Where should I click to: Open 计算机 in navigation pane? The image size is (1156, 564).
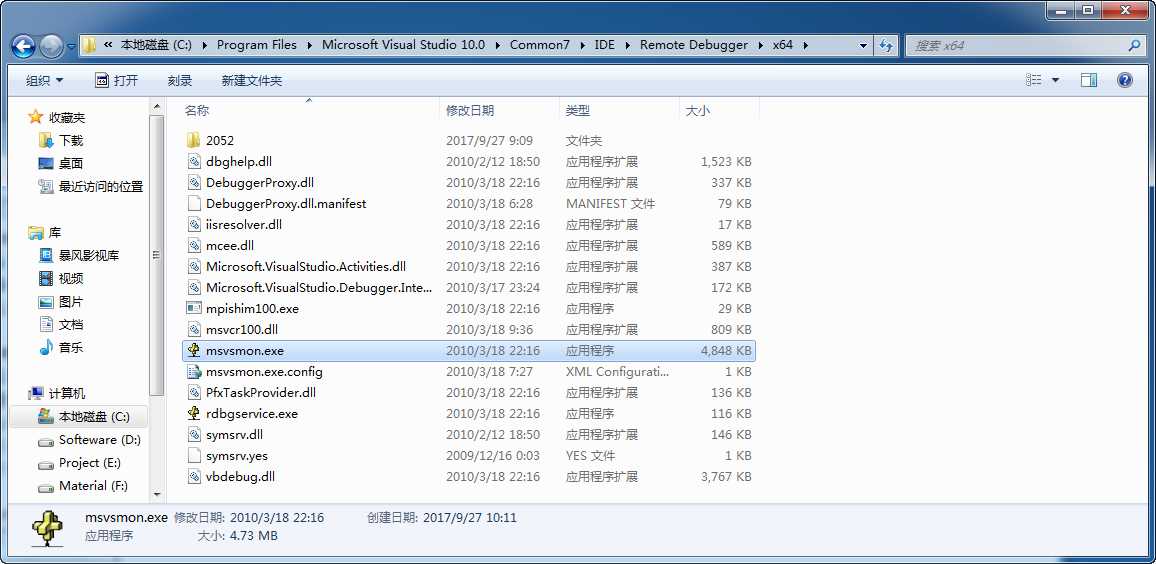point(66,394)
